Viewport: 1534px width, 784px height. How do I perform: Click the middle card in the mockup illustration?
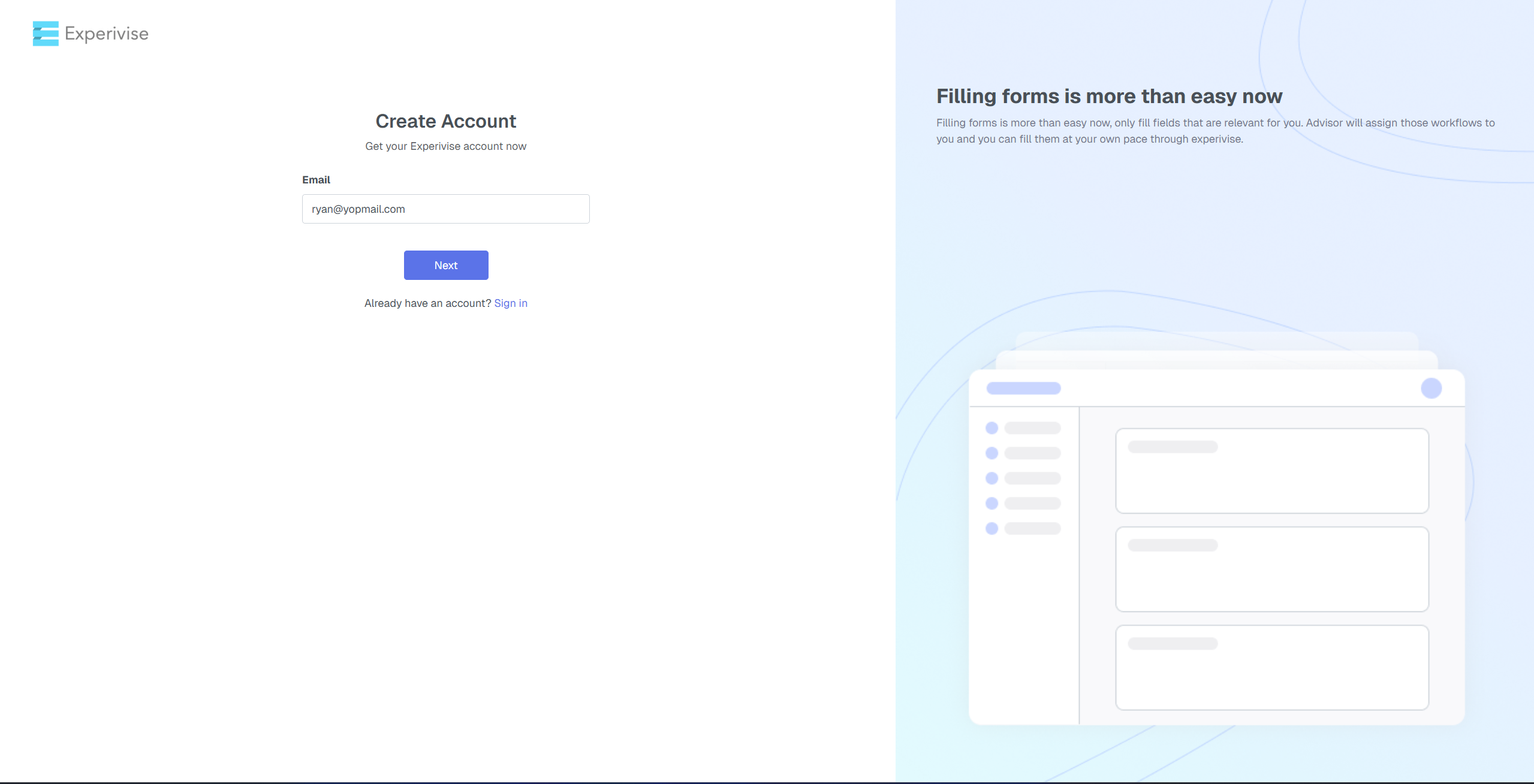1271,569
